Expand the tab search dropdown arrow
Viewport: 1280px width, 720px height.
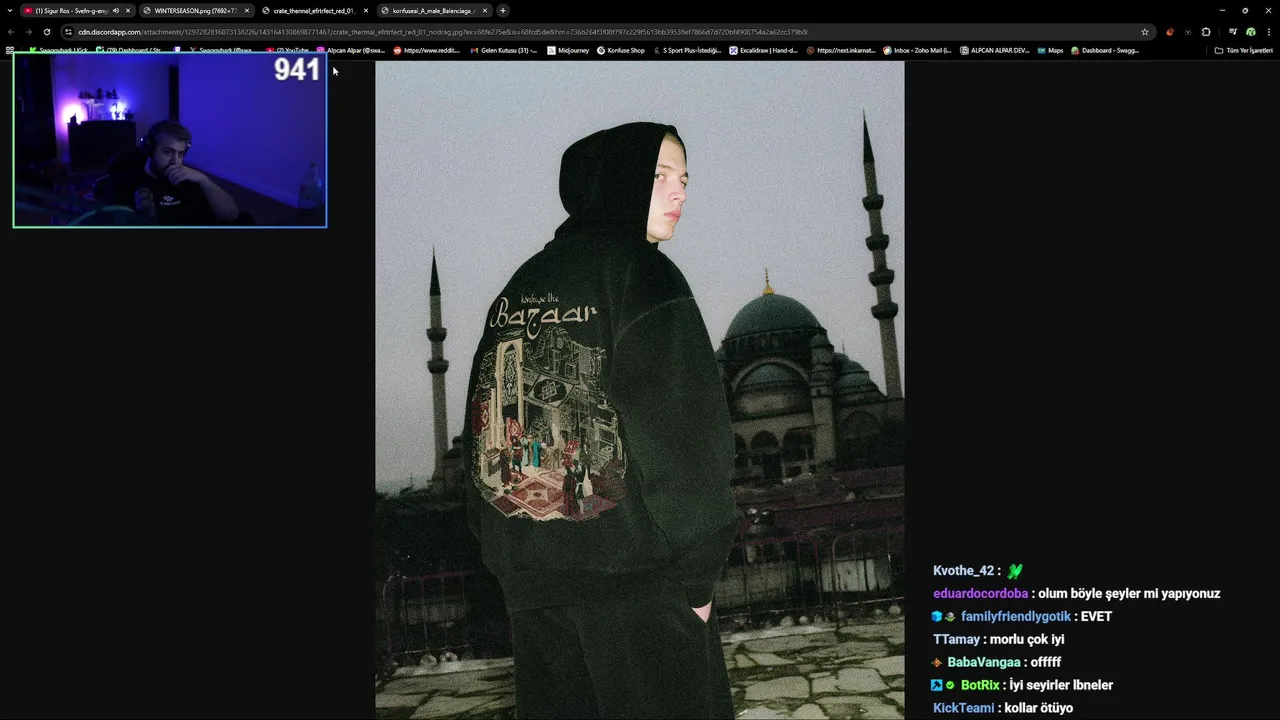point(9,10)
